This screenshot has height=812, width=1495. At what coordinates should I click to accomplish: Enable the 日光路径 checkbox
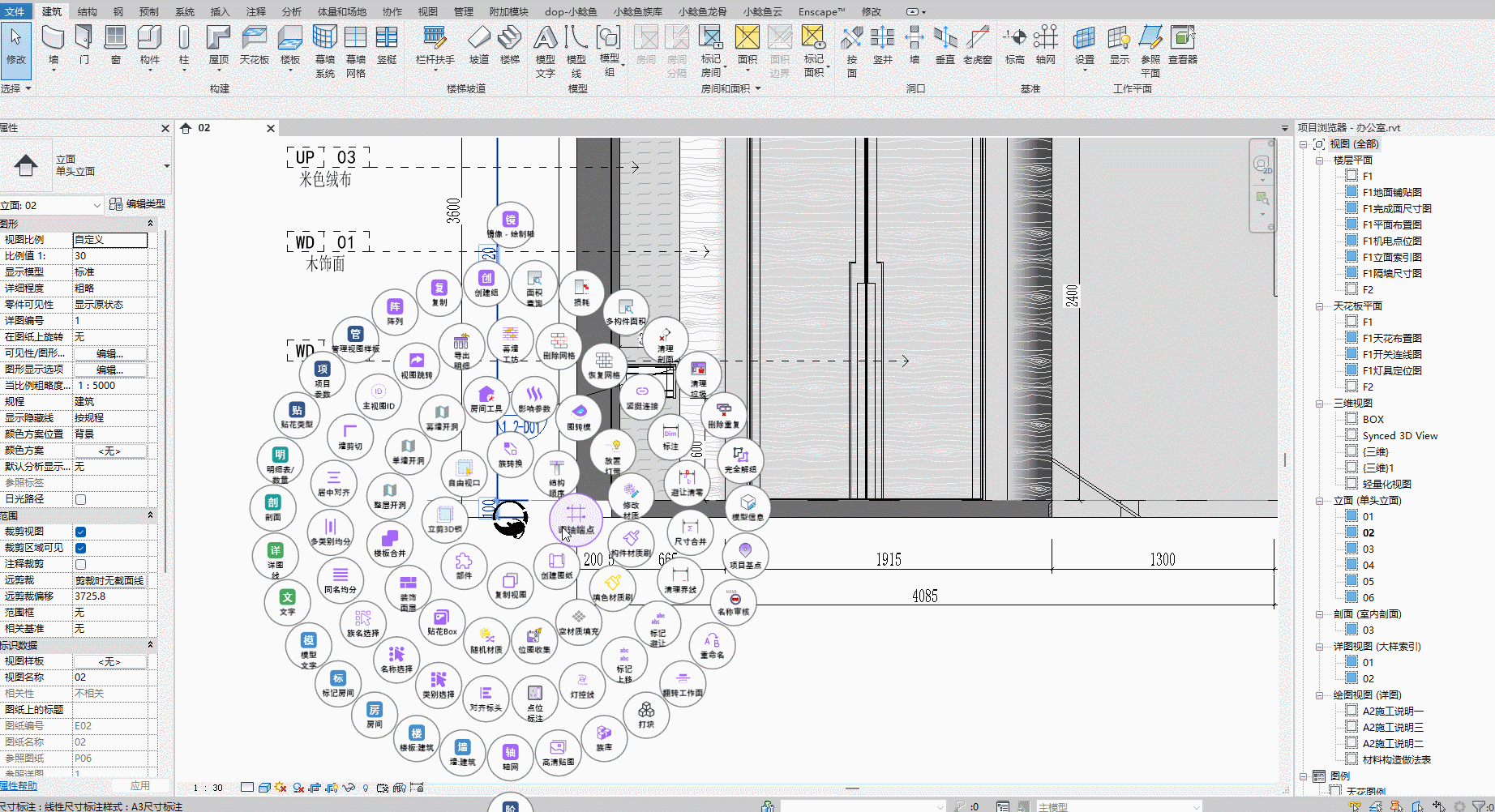pos(80,499)
